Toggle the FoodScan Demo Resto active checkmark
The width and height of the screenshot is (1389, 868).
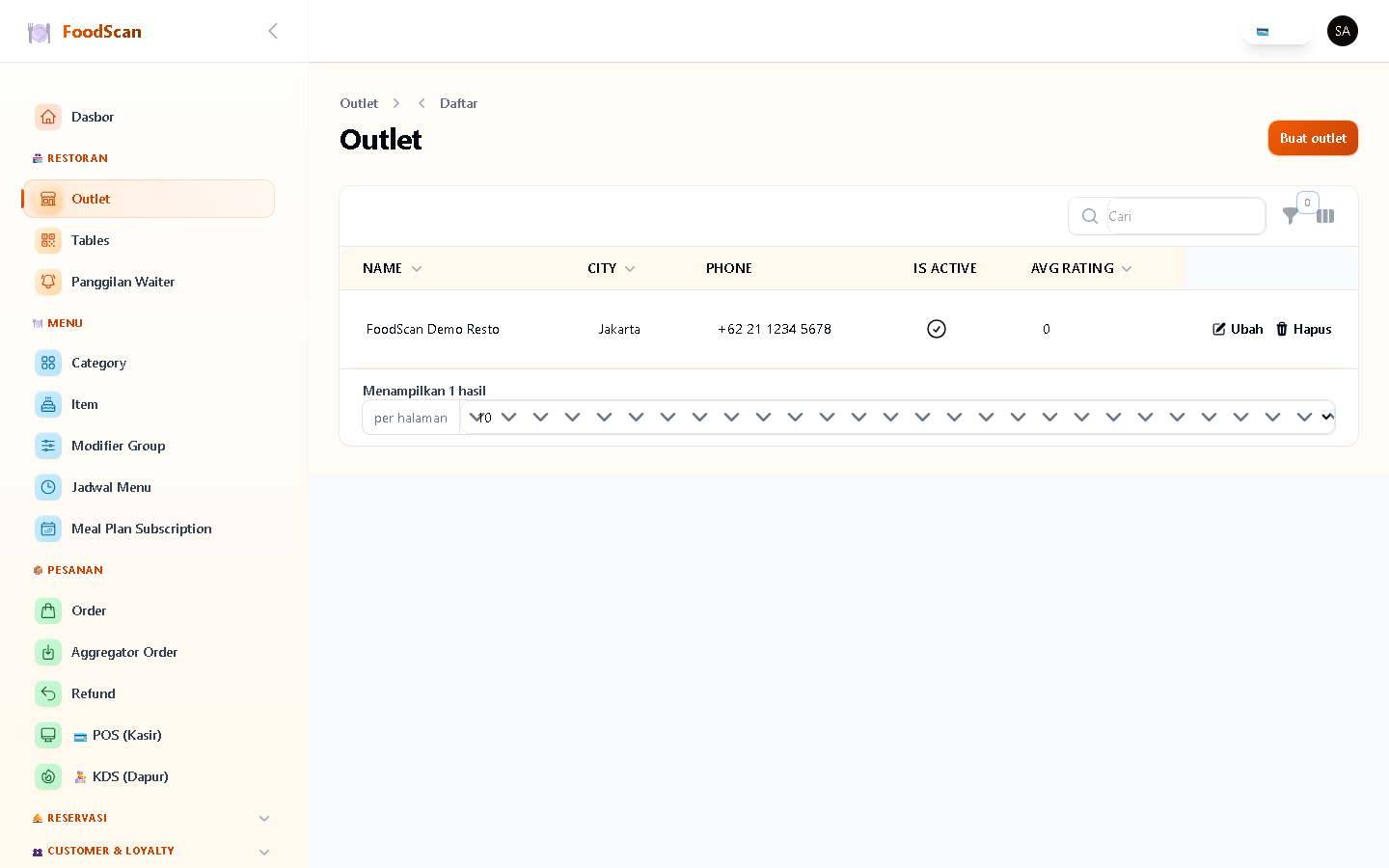click(937, 329)
